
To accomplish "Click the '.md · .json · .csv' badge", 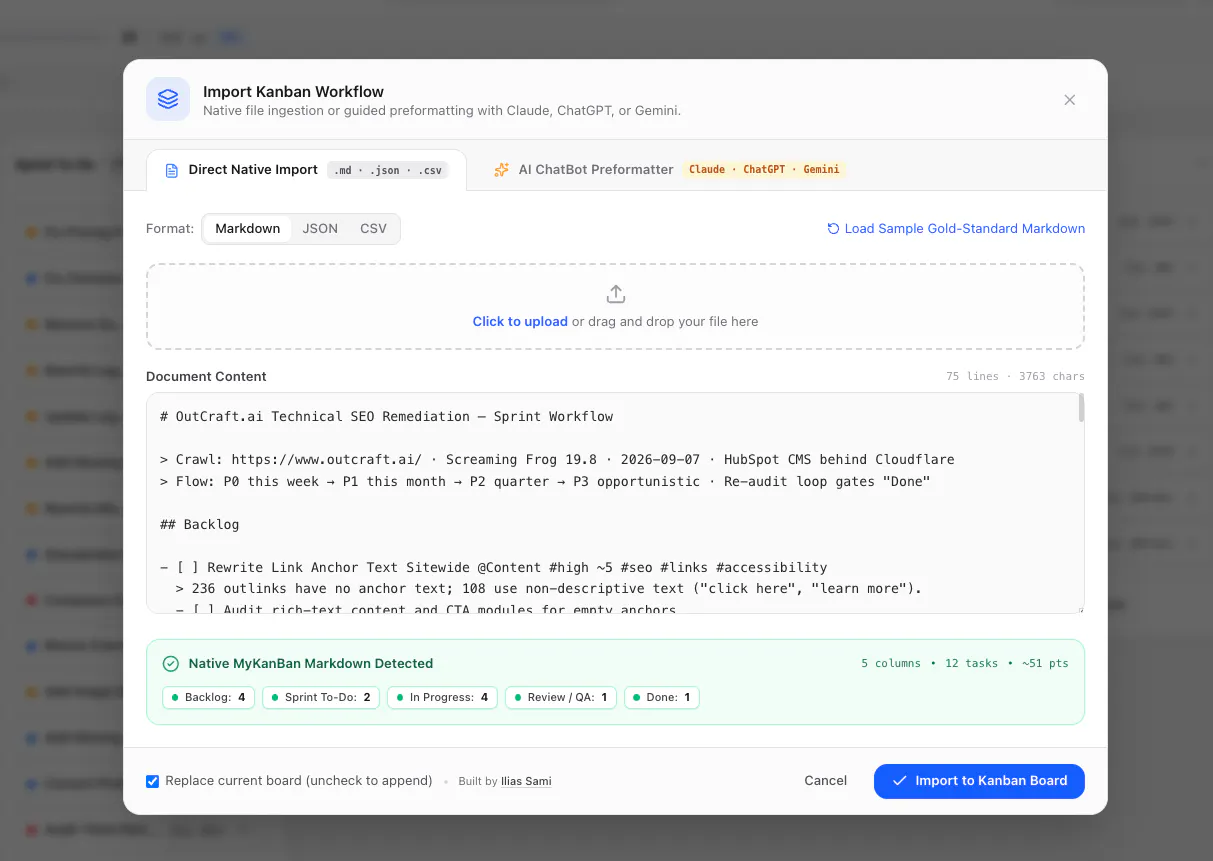I will 388,170.
